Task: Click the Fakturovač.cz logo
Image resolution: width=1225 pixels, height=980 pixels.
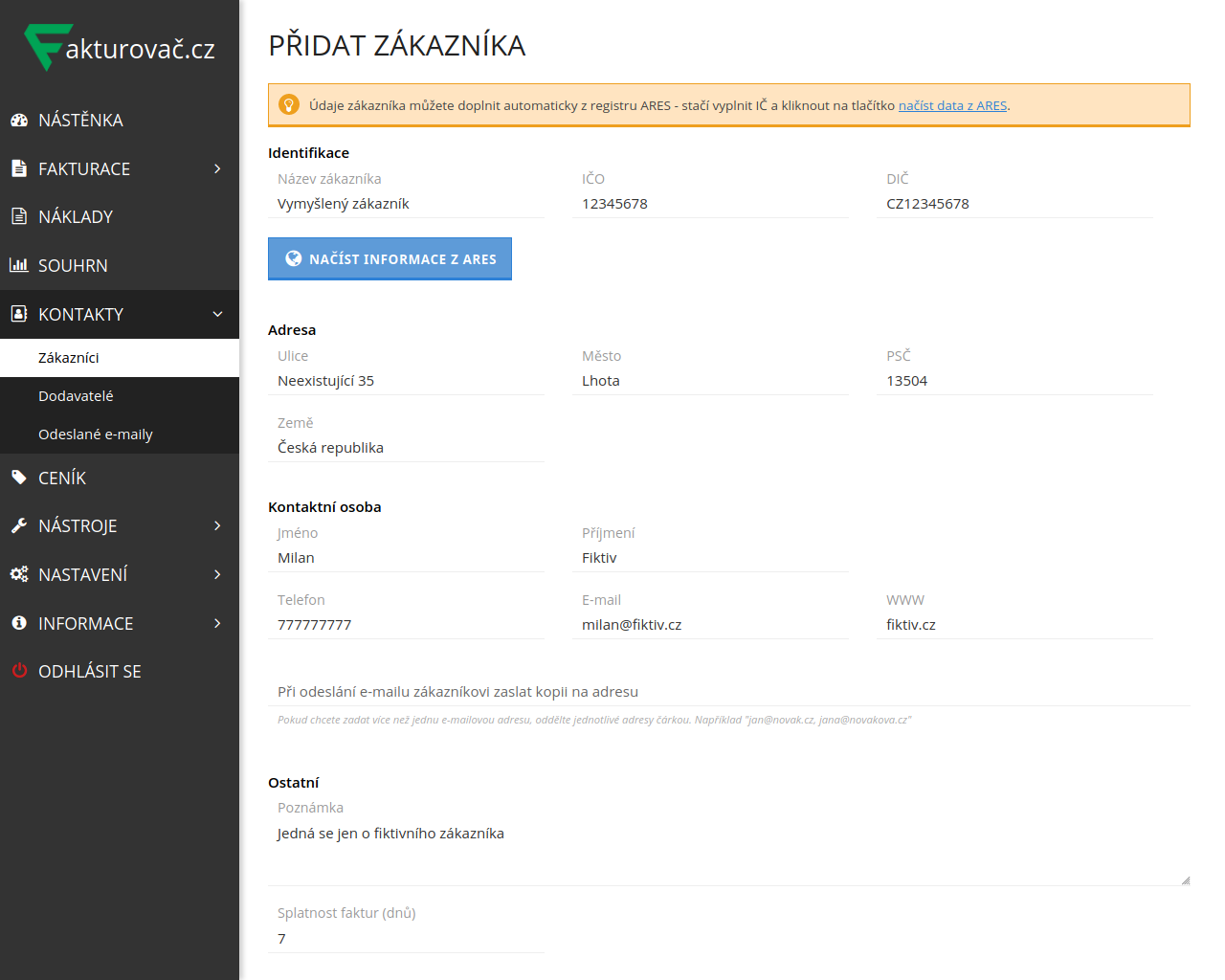Action: pos(120,48)
